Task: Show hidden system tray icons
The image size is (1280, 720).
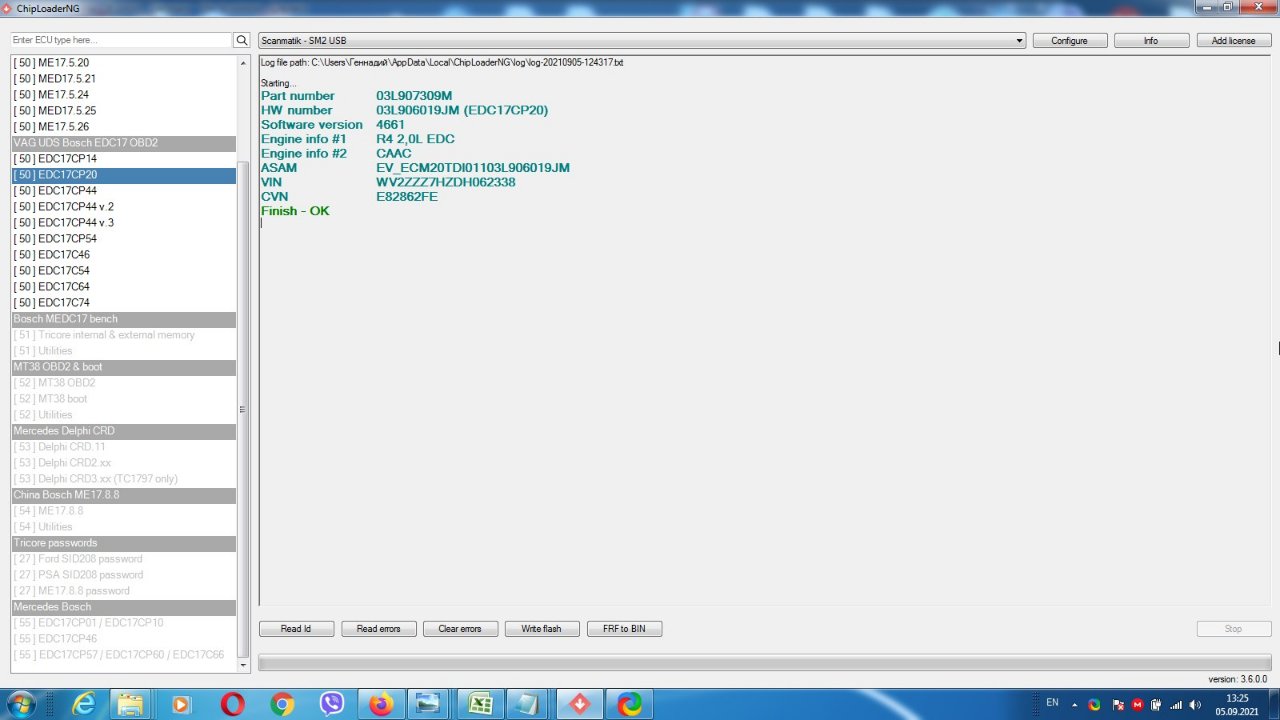Action: point(1077,705)
